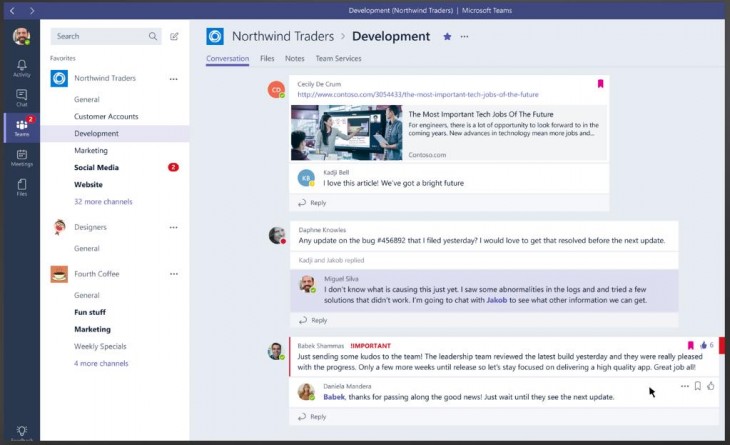Switch to the Files tab
The height and width of the screenshot is (445, 730).
click(x=267, y=59)
